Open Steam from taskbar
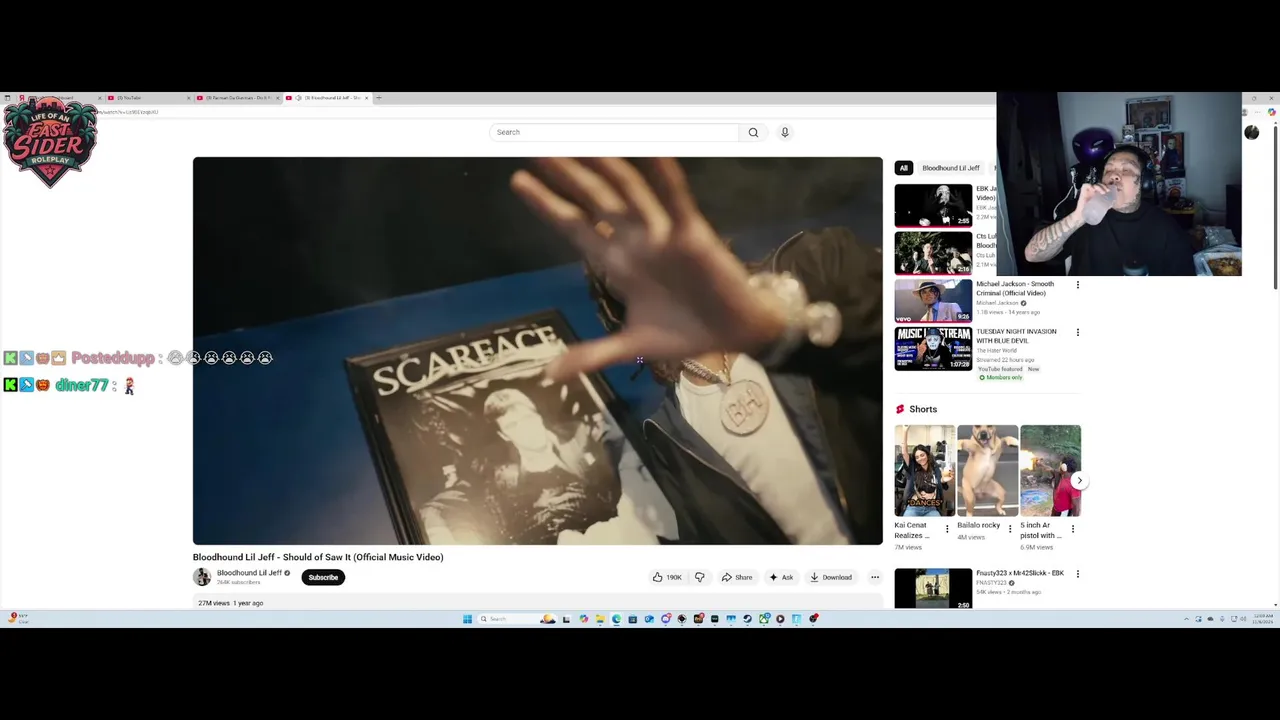This screenshot has height=720, width=1280. 747,619
